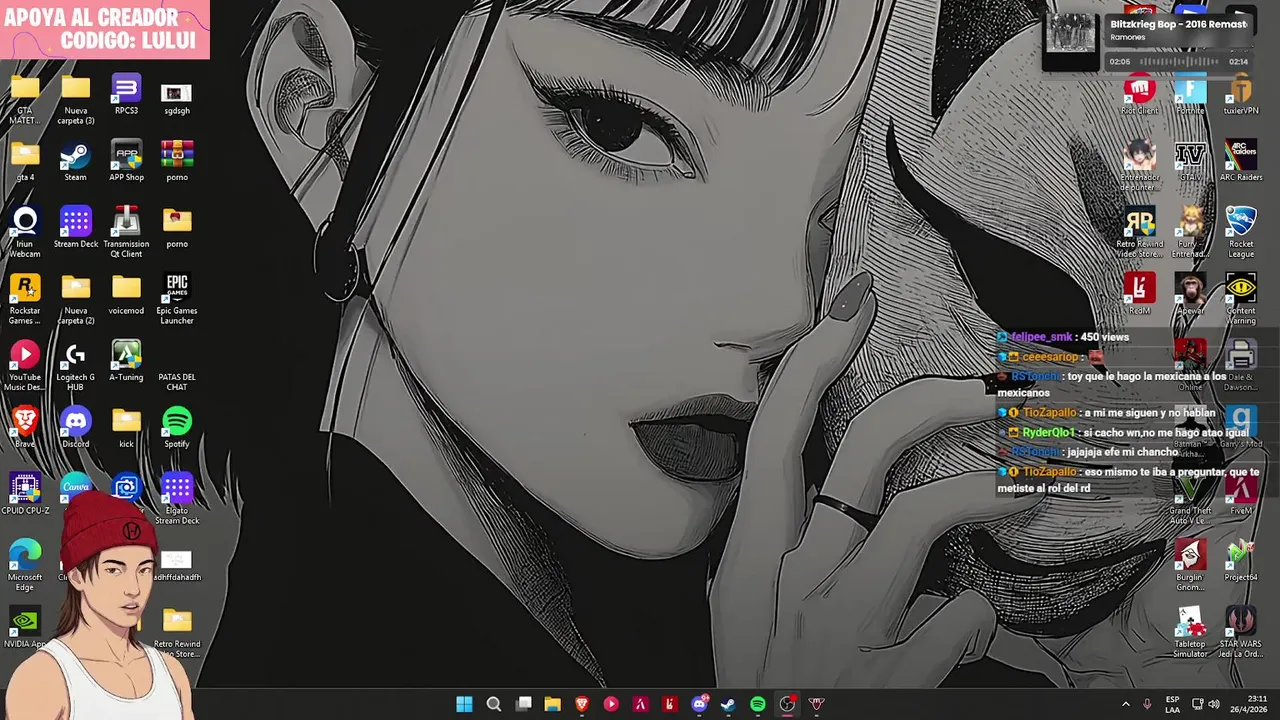Open YouTube Music Desktop shortcut
Viewport: 1280px width, 720px height.
tap(25, 368)
